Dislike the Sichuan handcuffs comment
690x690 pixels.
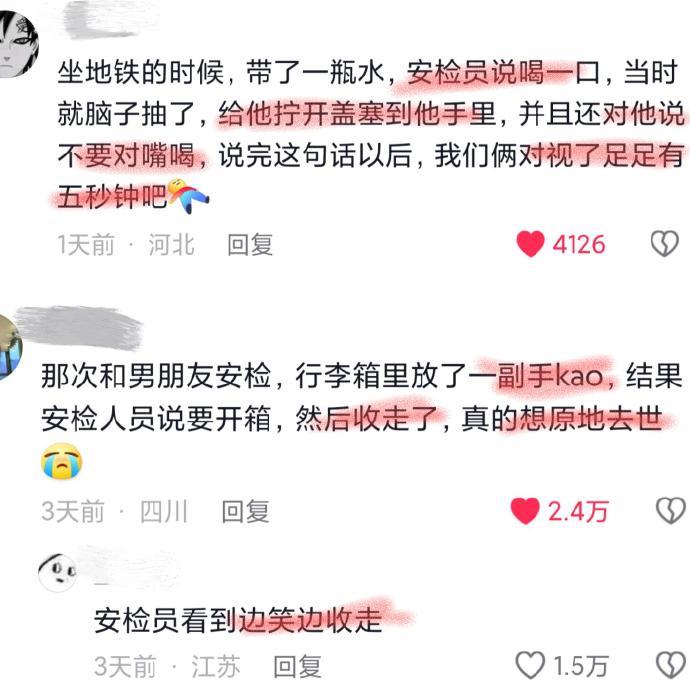coord(671,511)
